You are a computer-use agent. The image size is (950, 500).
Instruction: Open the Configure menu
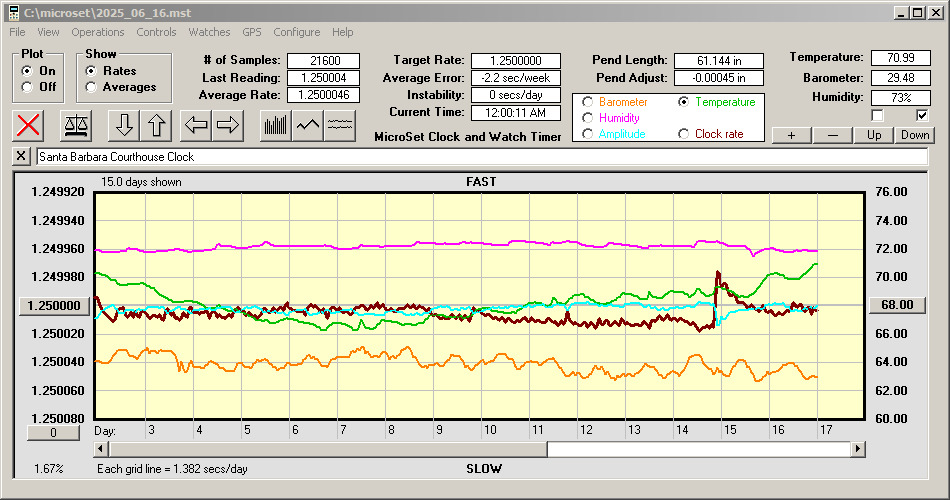(297, 32)
